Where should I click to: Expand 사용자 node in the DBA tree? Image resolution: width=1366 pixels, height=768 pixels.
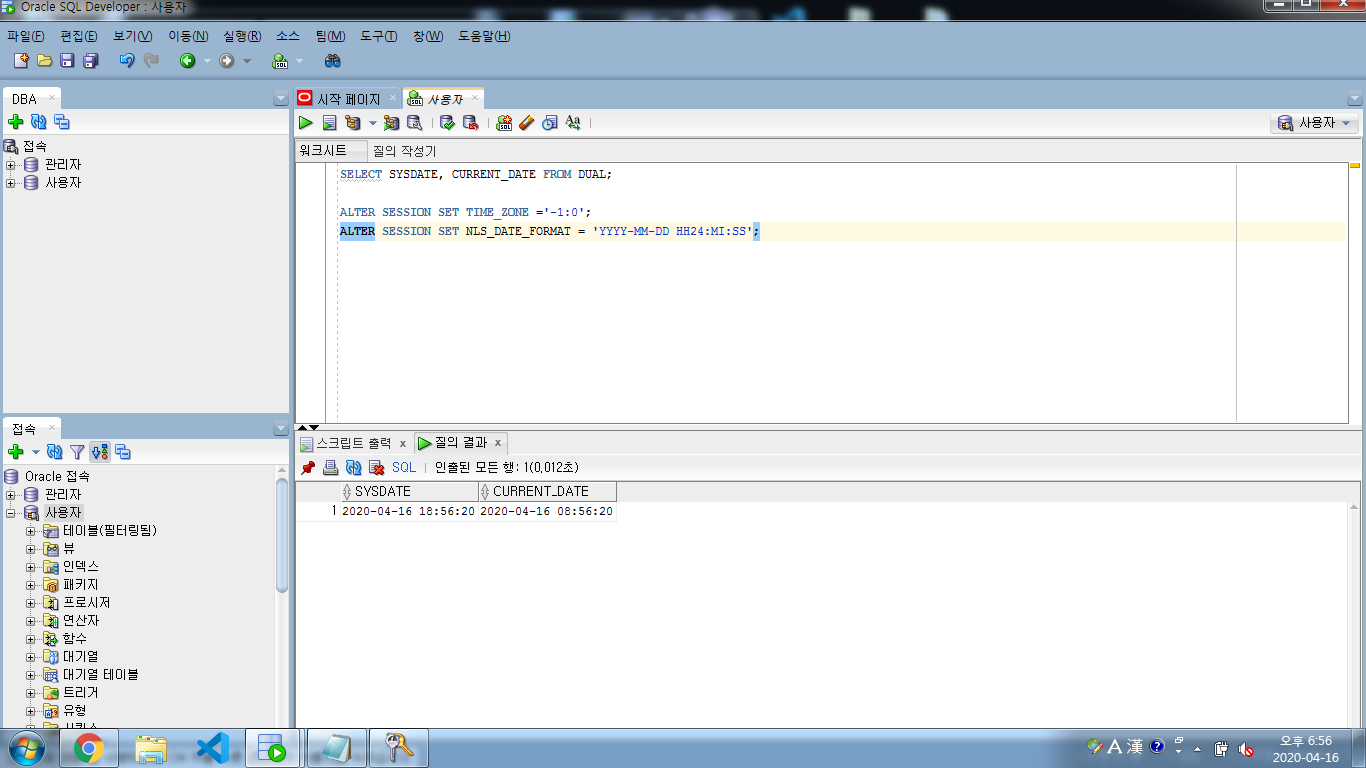tap(11, 183)
